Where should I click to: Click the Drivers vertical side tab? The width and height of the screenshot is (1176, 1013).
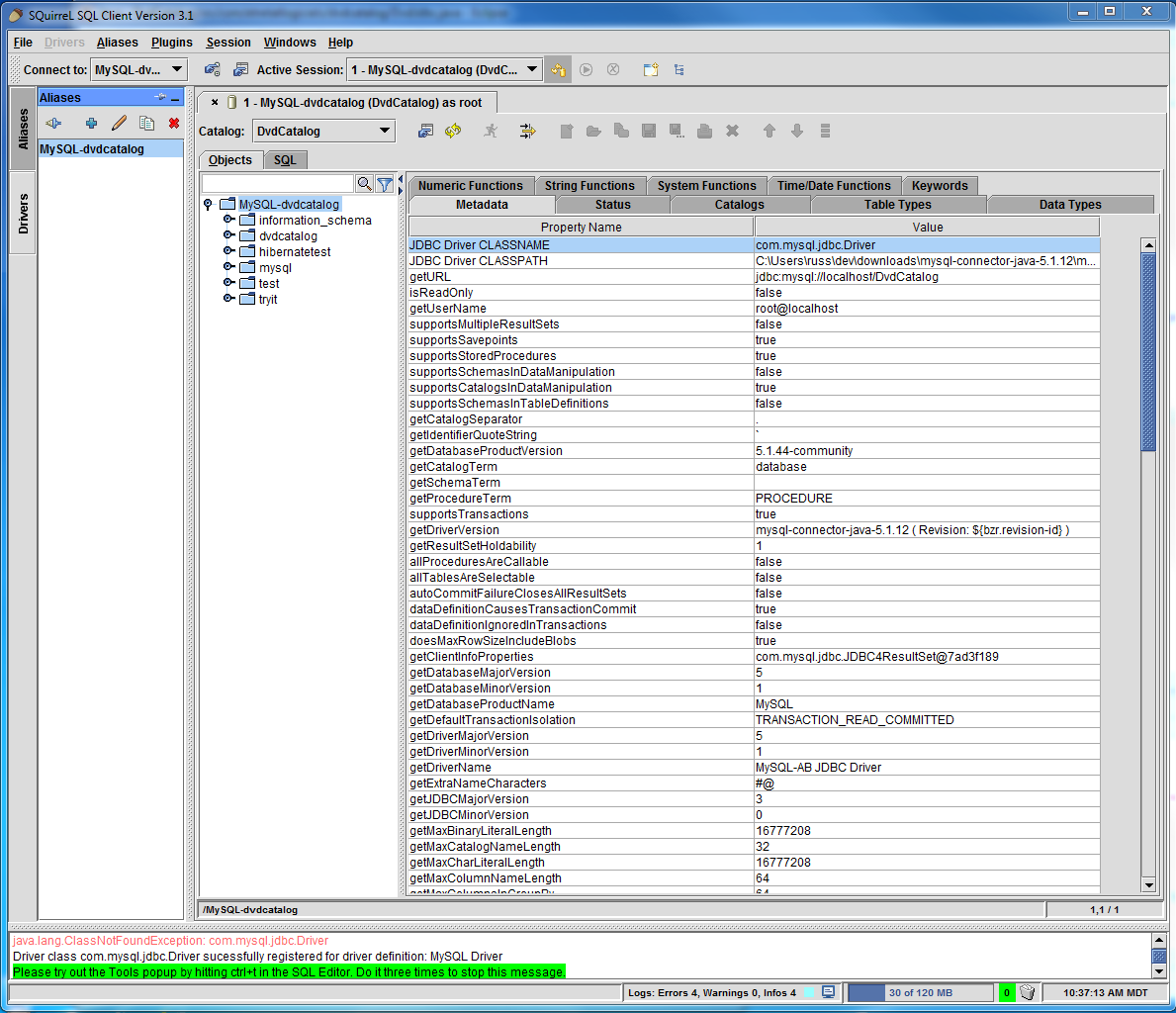coord(24,213)
